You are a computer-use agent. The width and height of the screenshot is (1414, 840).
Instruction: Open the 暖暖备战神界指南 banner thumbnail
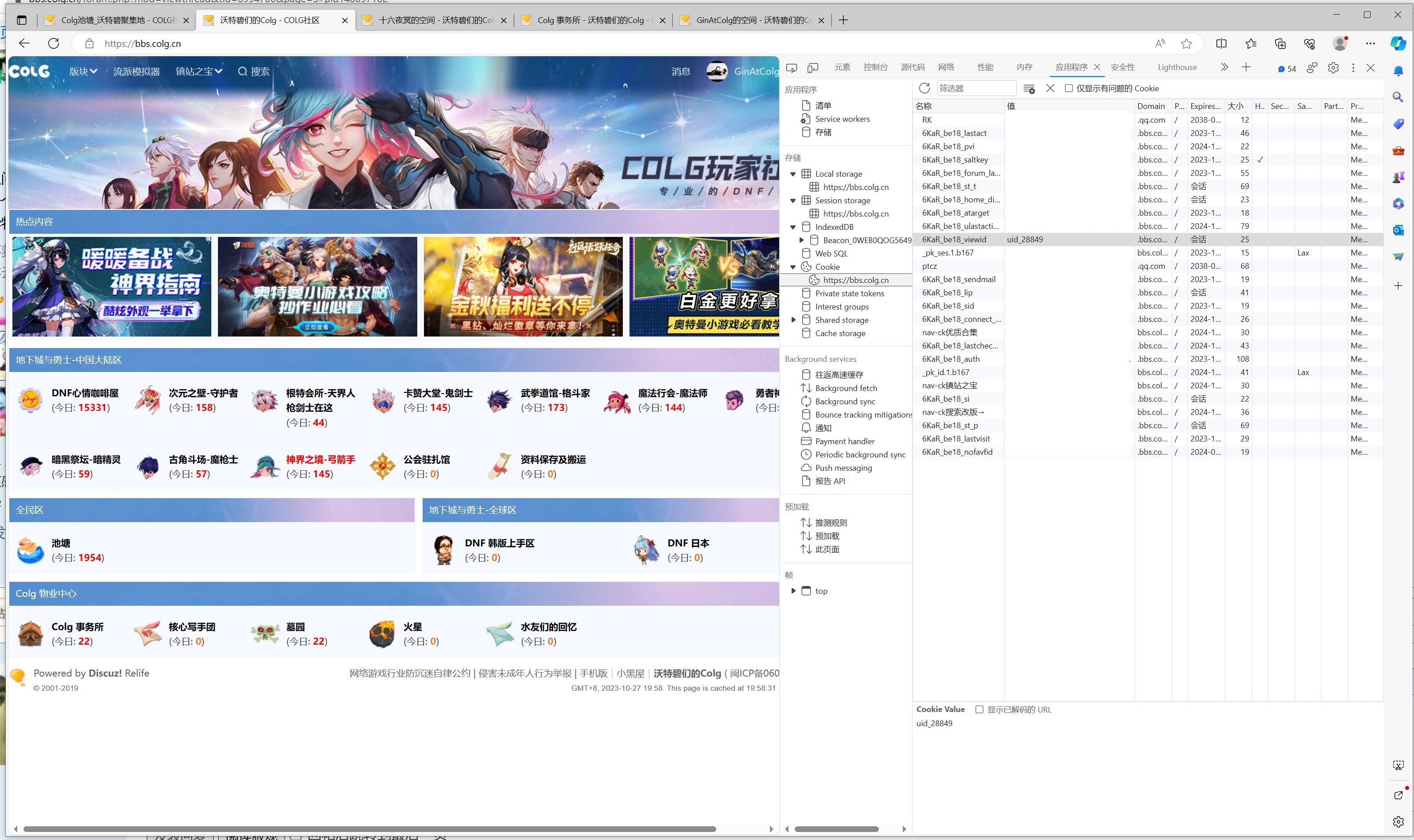click(112, 286)
